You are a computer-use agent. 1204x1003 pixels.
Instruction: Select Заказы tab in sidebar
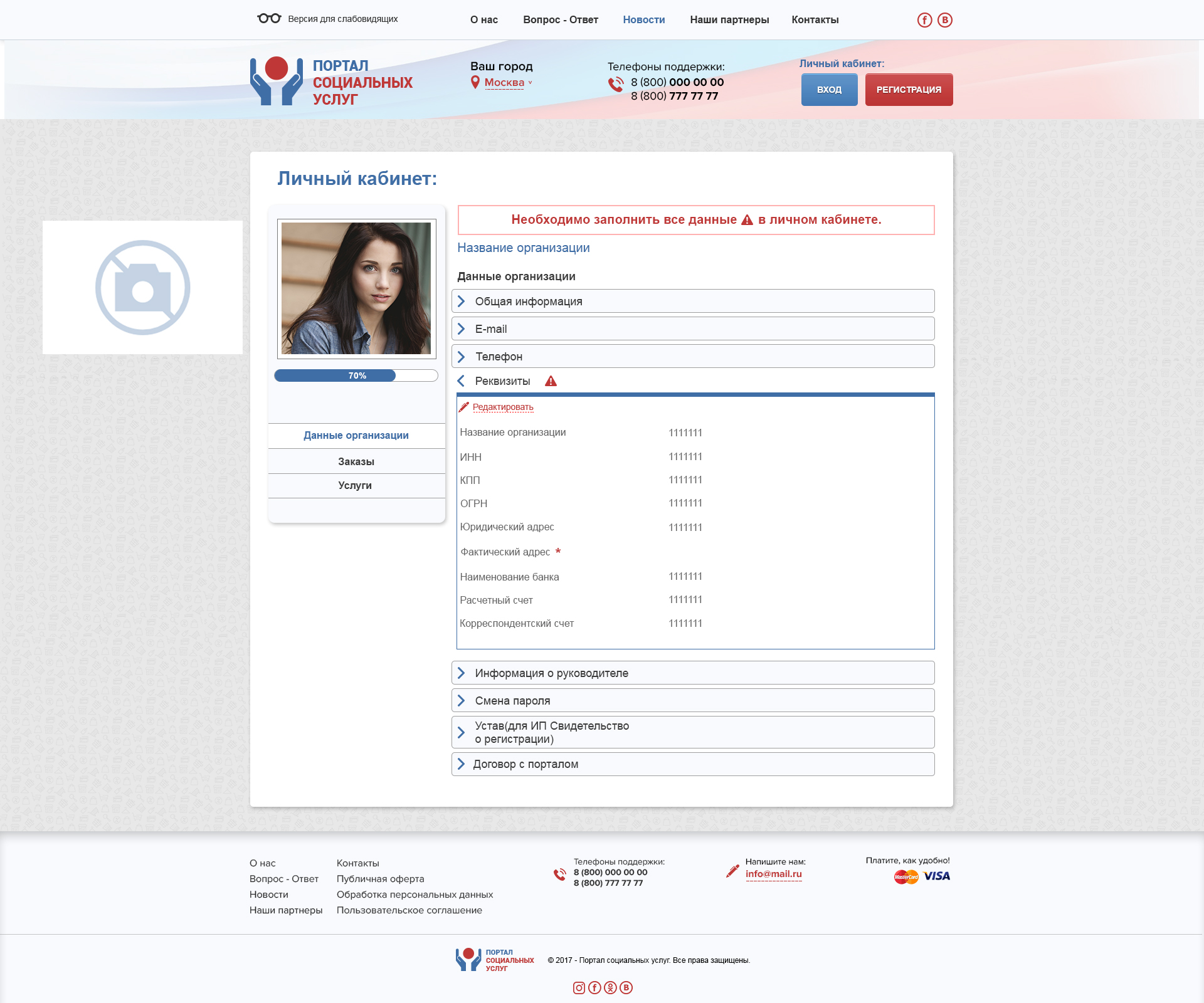tap(356, 461)
